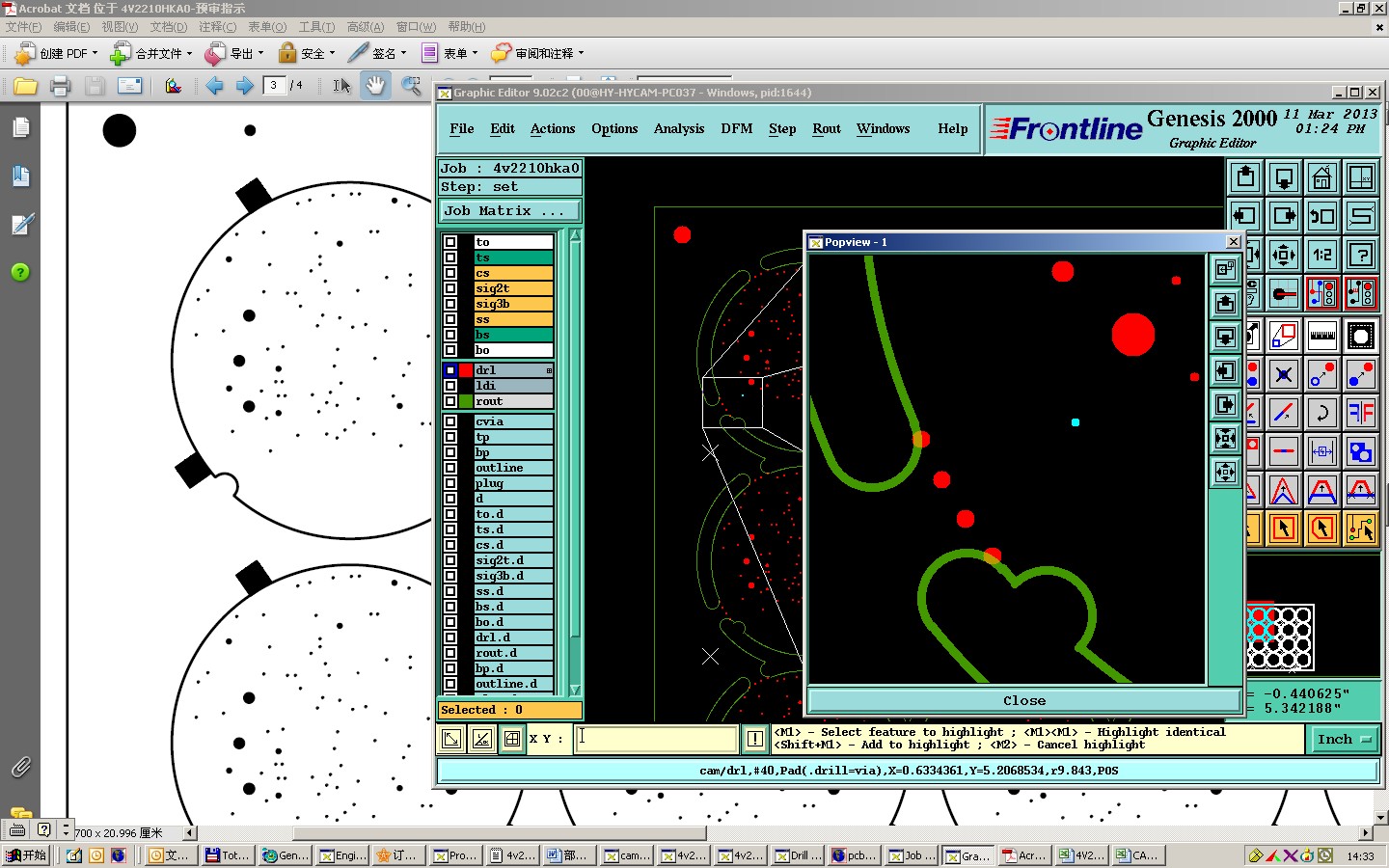Click the Acrobat open folder icon
The width and height of the screenshot is (1389, 868).
(25, 86)
